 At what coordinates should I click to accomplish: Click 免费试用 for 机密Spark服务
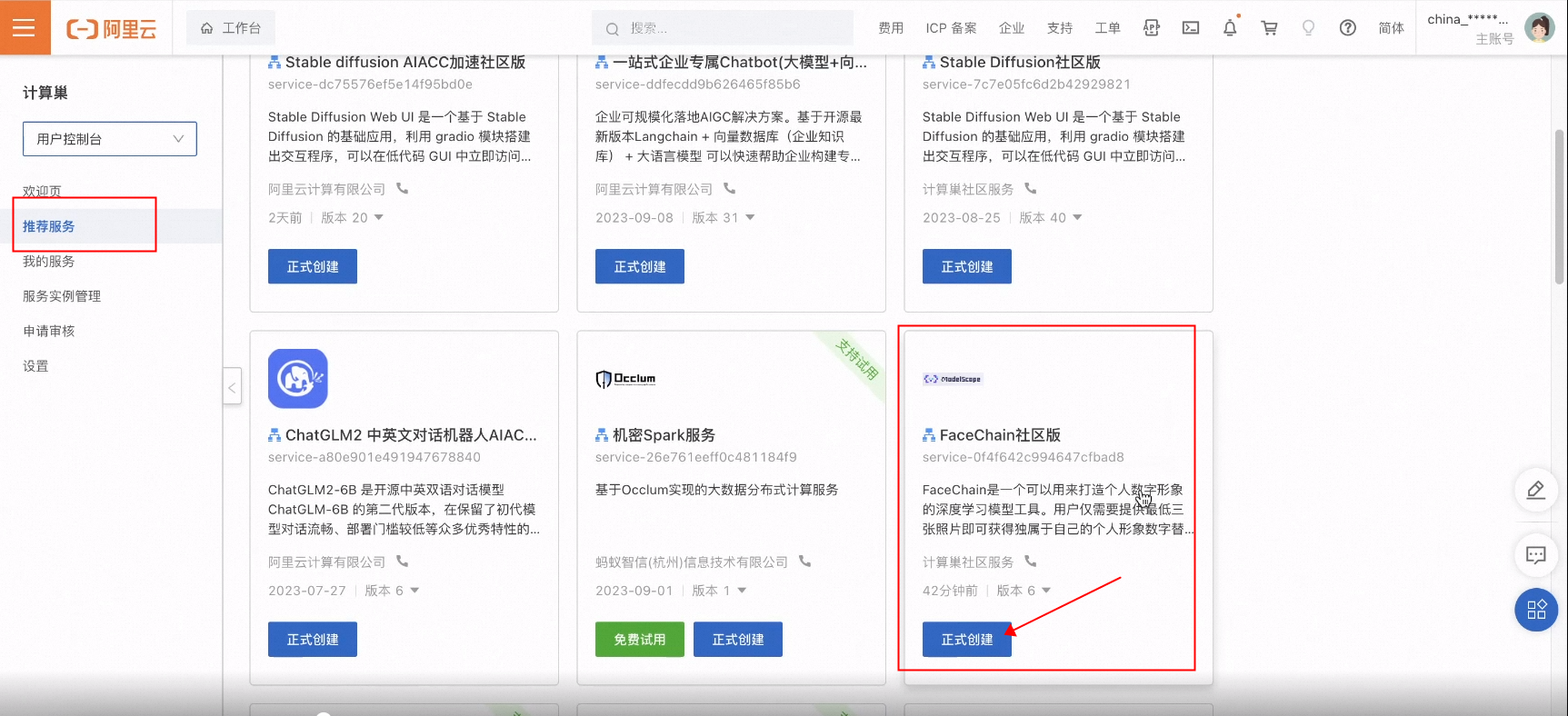click(x=640, y=640)
